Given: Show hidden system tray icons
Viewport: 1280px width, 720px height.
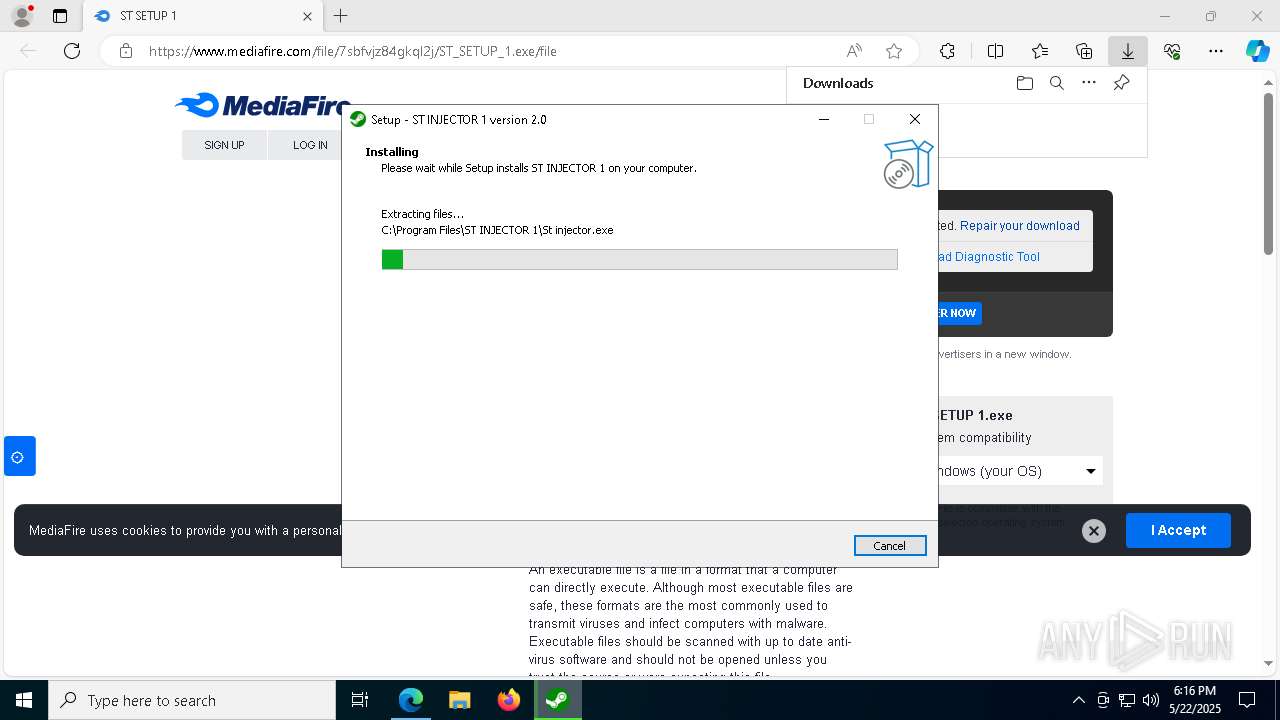Looking at the screenshot, I should tap(1078, 700).
